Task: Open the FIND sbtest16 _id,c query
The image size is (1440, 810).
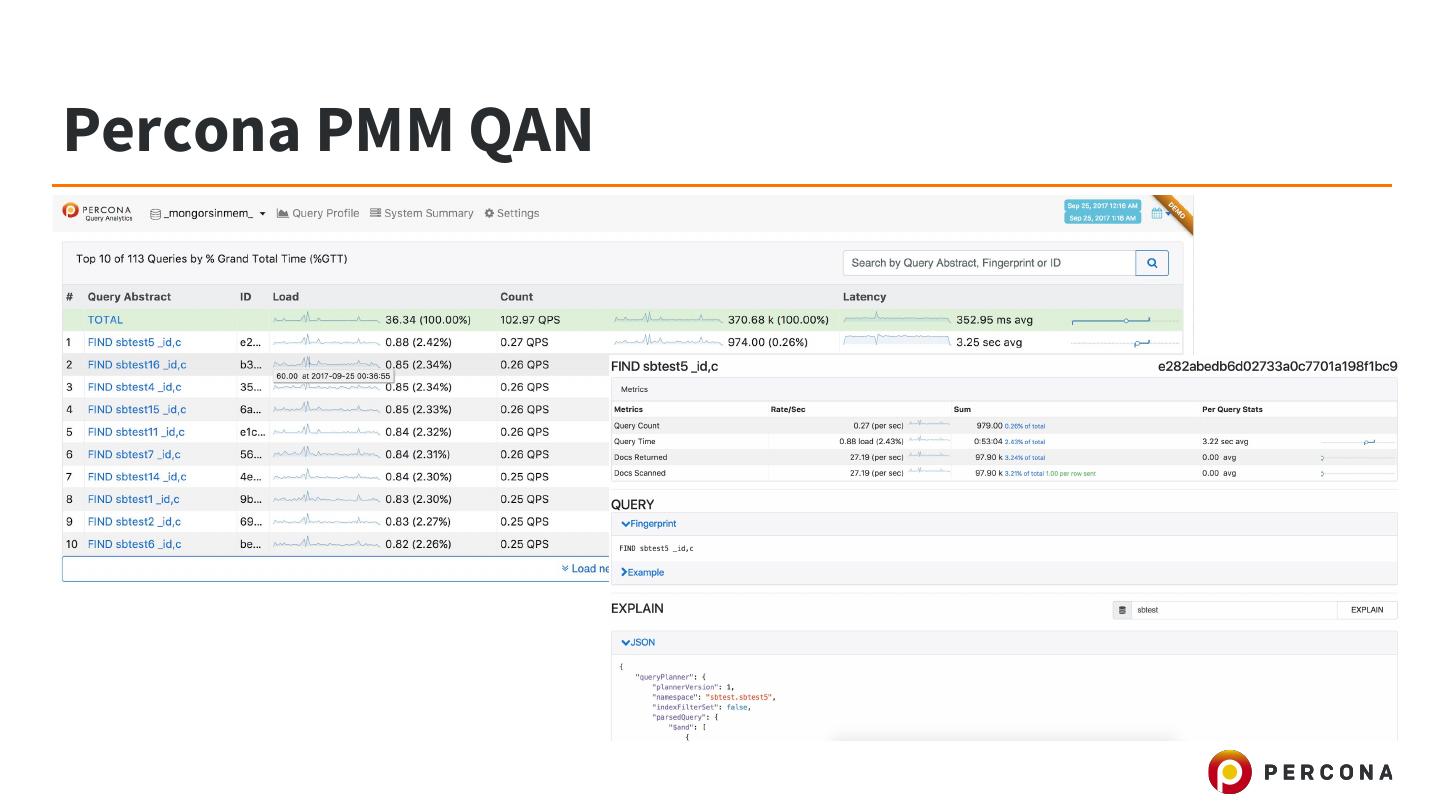Action: click(136, 365)
